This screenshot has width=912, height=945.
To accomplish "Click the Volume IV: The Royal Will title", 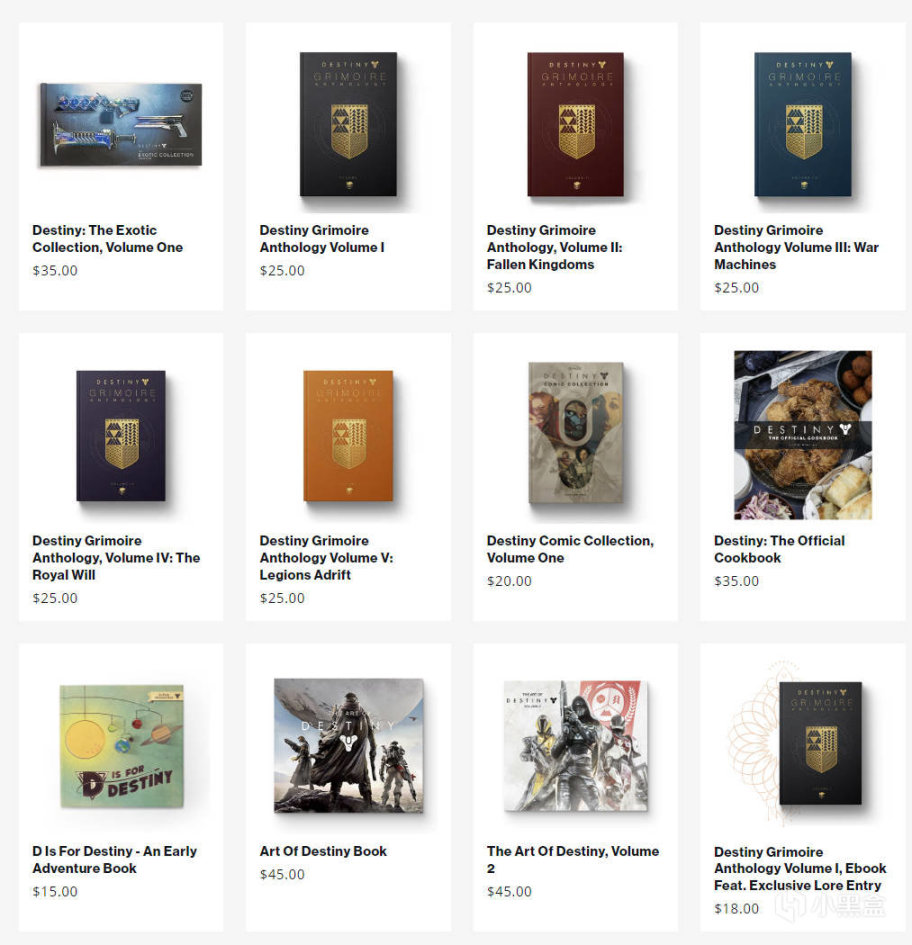I will click(116, 557).
